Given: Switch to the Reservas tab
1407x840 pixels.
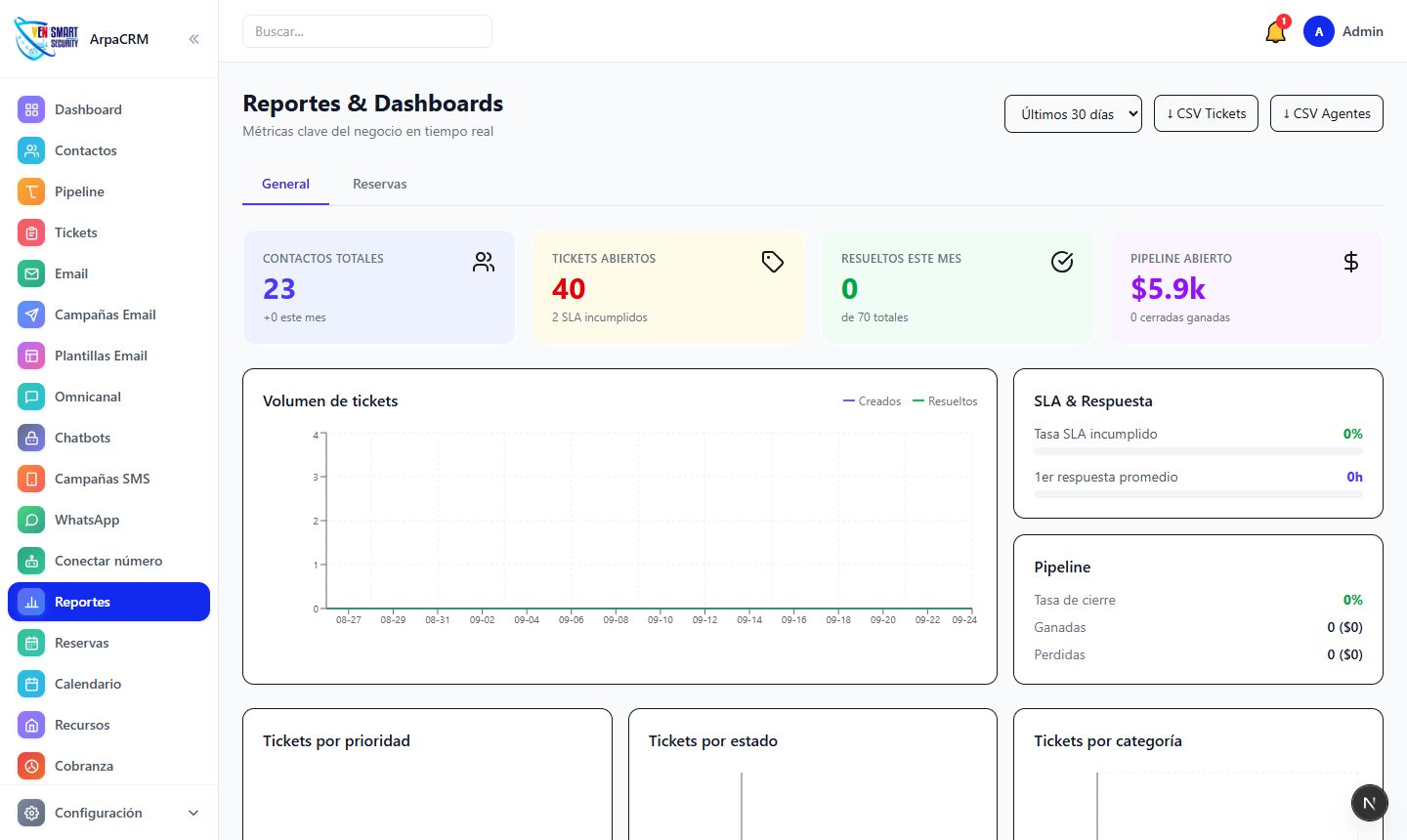Looking at the screenshot, I should 380,184.
